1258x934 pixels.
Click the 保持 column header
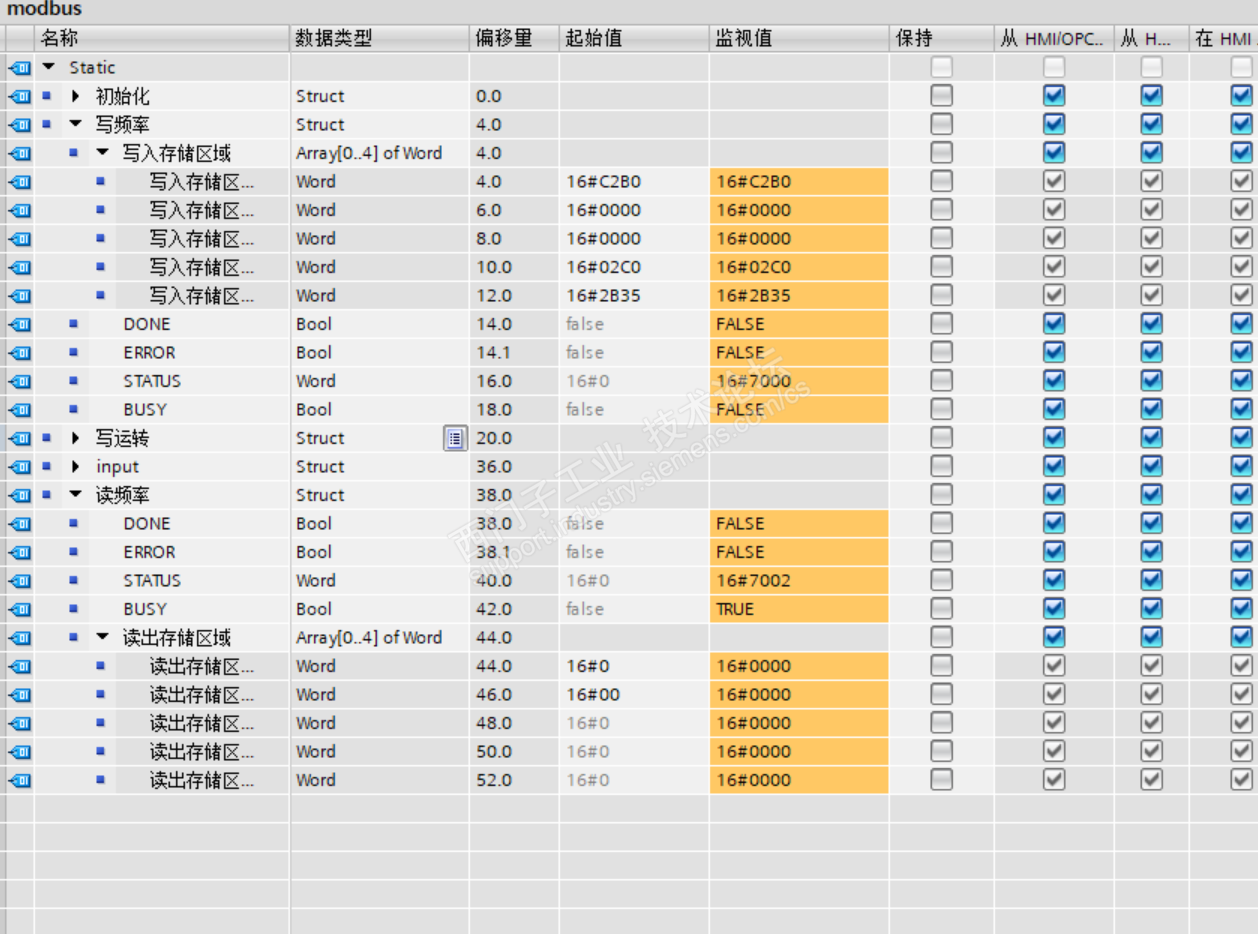(x=941, y=39)
